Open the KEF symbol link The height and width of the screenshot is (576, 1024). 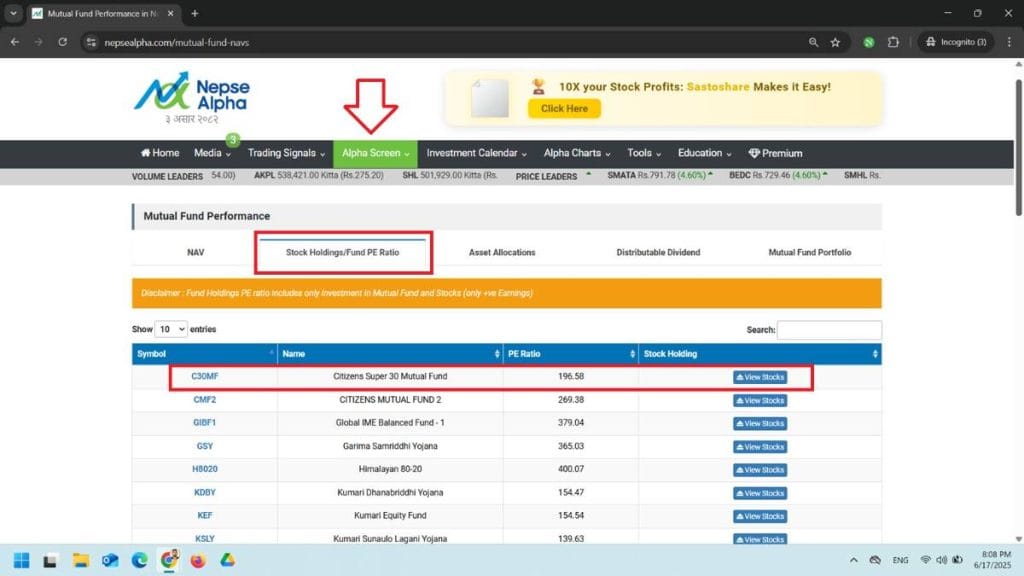pyautogui.click(x=204, y=515)
